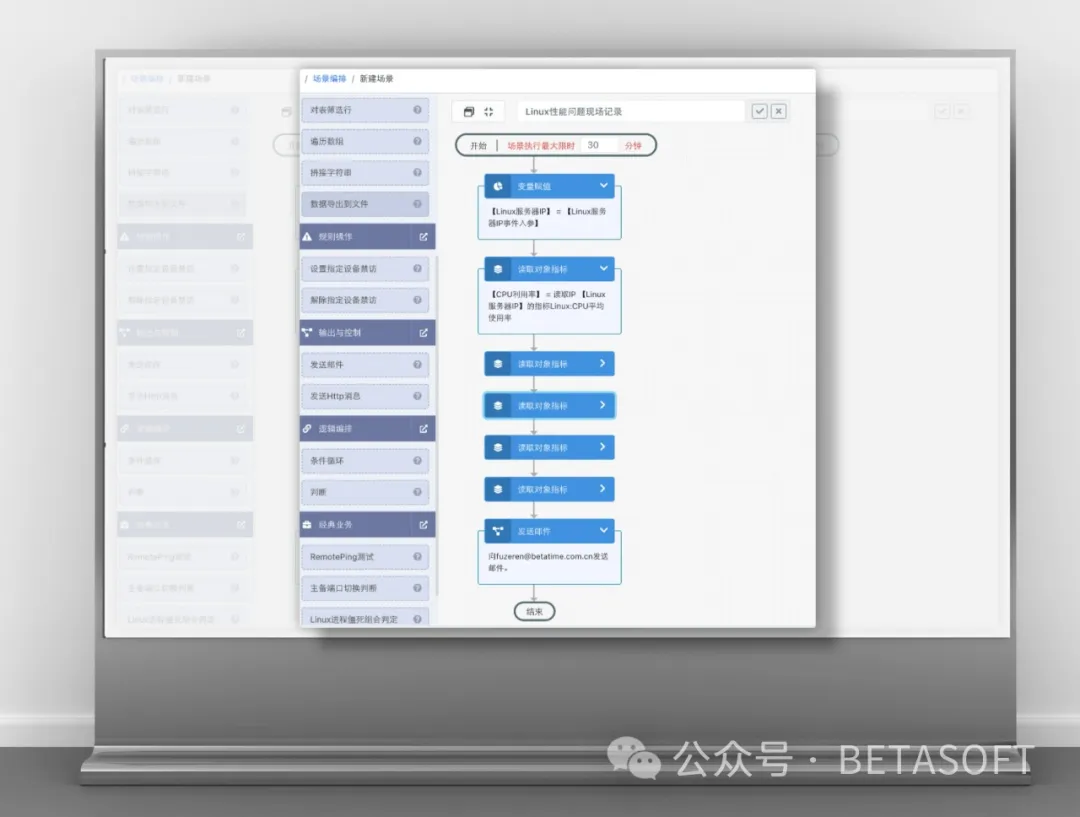Click the component sidebar vertical scrollbar
1080x817 pixels.
tap(437, 426)
